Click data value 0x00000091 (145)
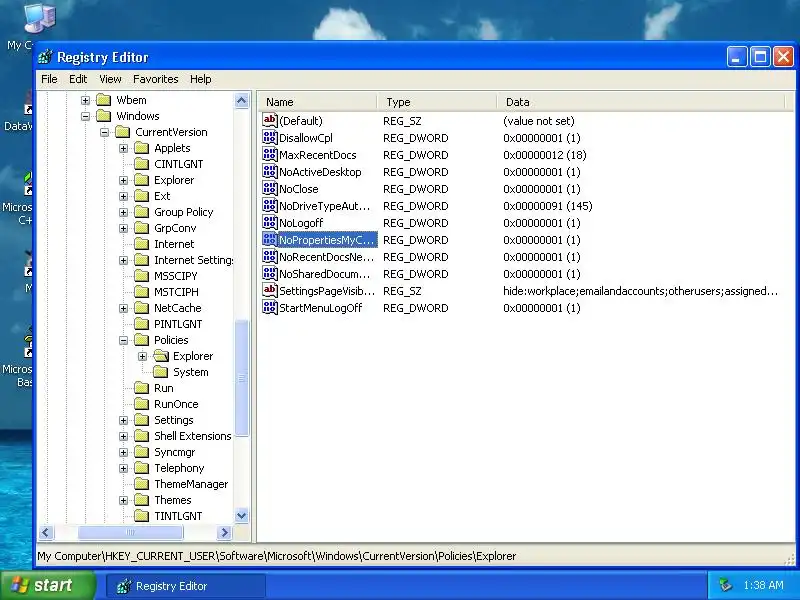The width and height of the screenshot is (800, 600). coord(547,206)
